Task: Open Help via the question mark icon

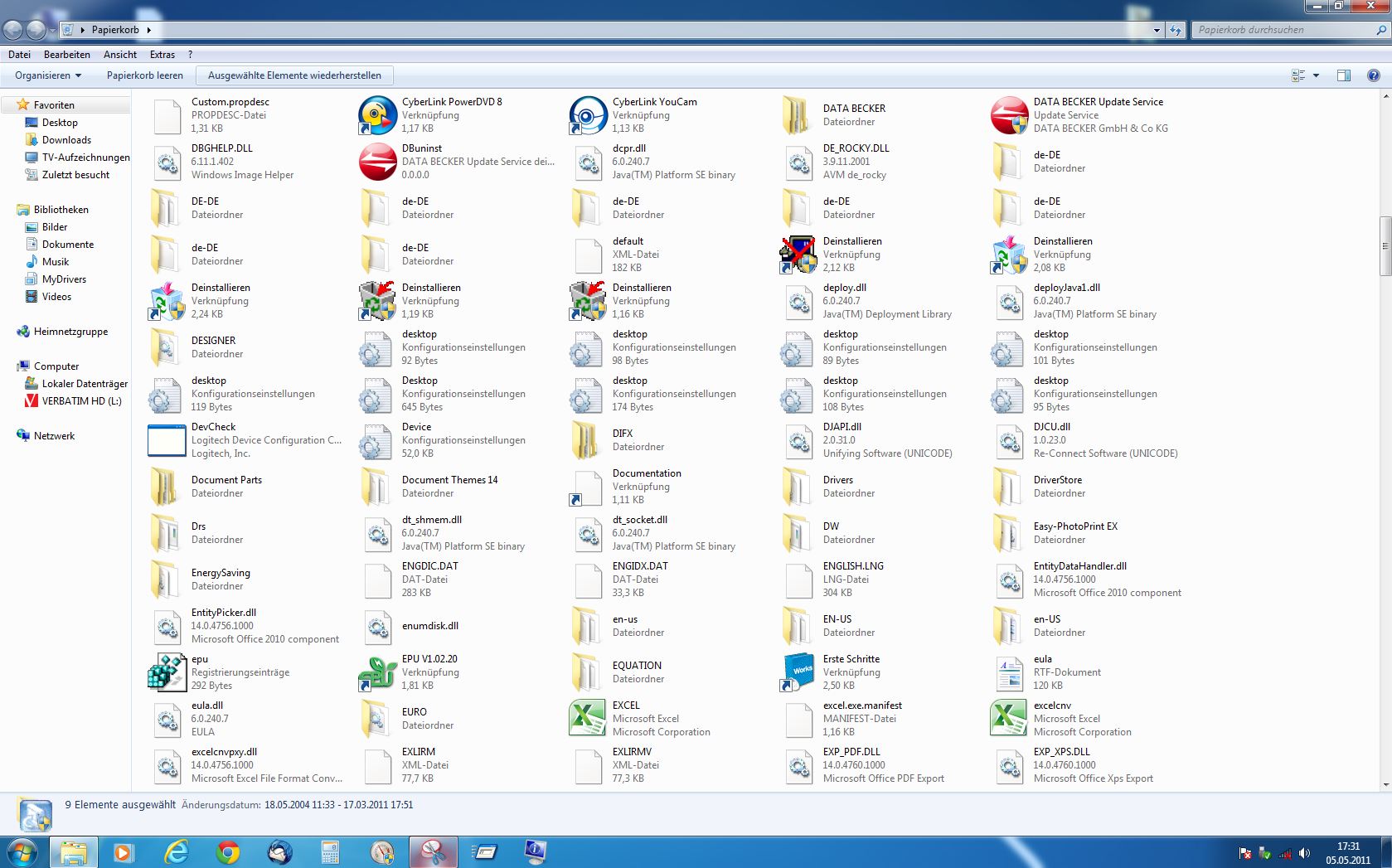Action: pyautogui.click(x=1373, y=75)
